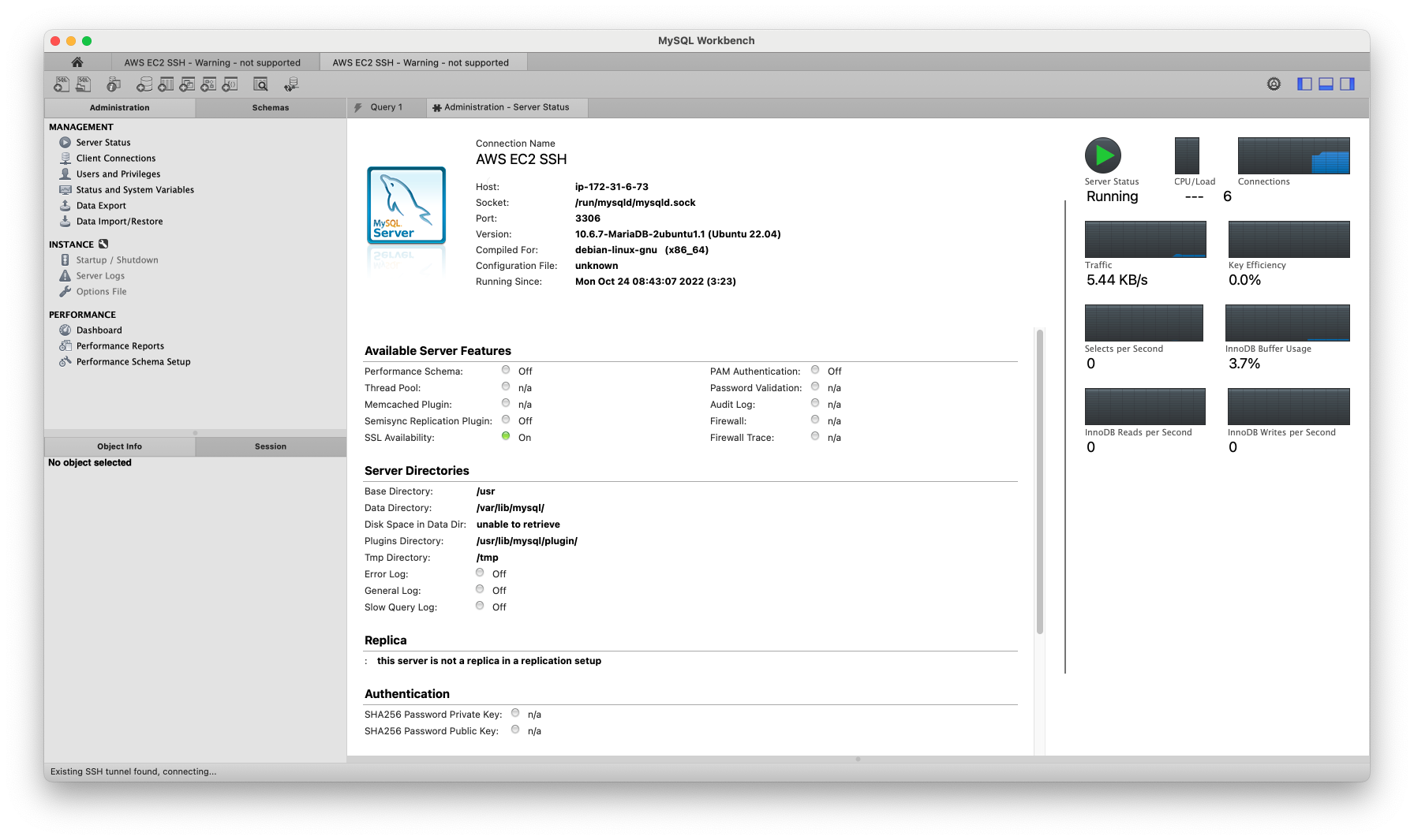The width and height of the screenshot is (1414, 840).
Task: Click the CPU/Load gauge
Action: point(1187,155)
